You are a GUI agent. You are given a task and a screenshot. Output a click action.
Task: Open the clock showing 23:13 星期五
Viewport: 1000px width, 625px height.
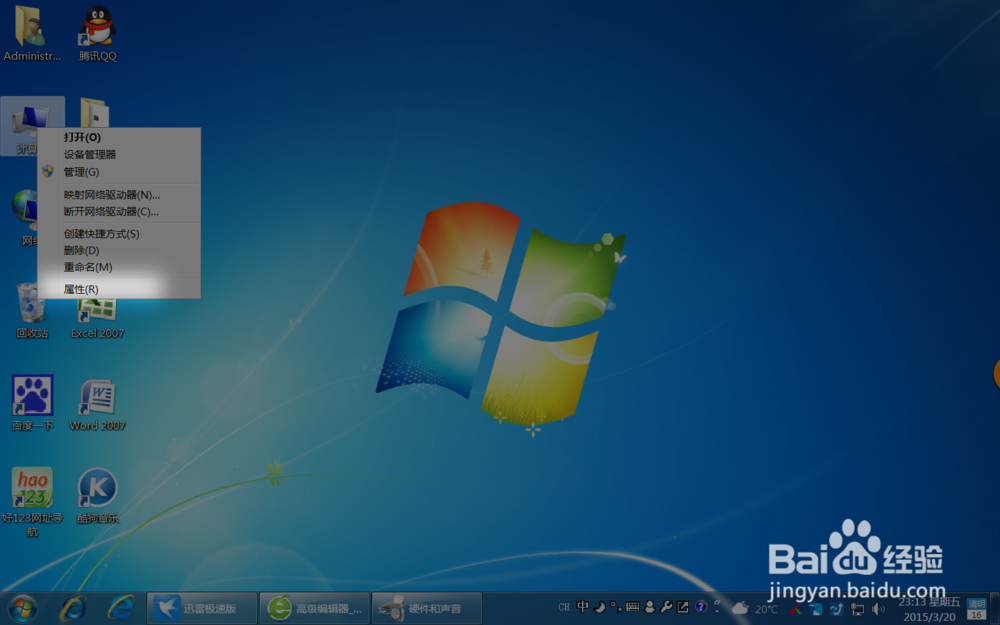[x=929, y=609]
